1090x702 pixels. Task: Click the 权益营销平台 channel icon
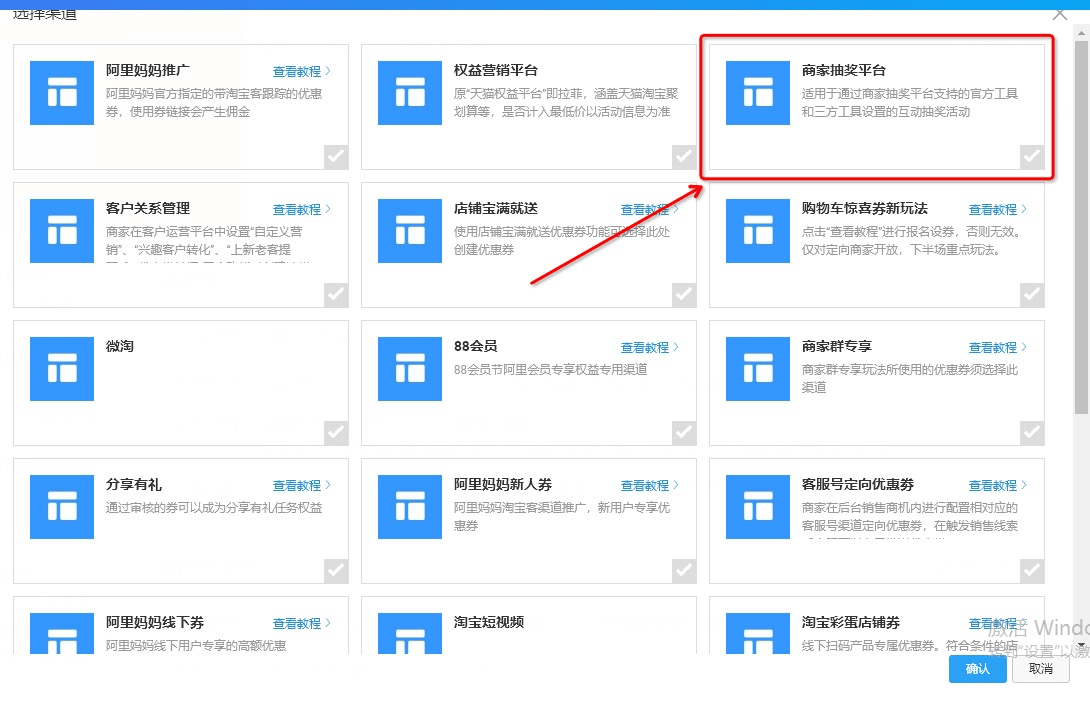click(x=410, y=92)
